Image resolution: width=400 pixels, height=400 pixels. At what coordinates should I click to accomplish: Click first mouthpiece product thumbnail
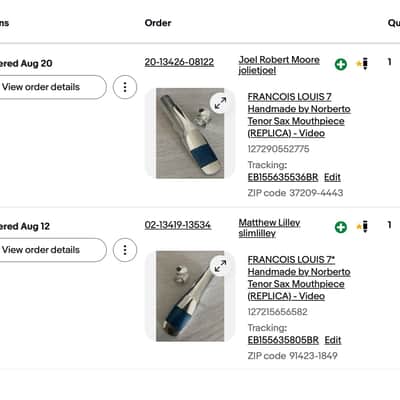click(x=190, y=133)
